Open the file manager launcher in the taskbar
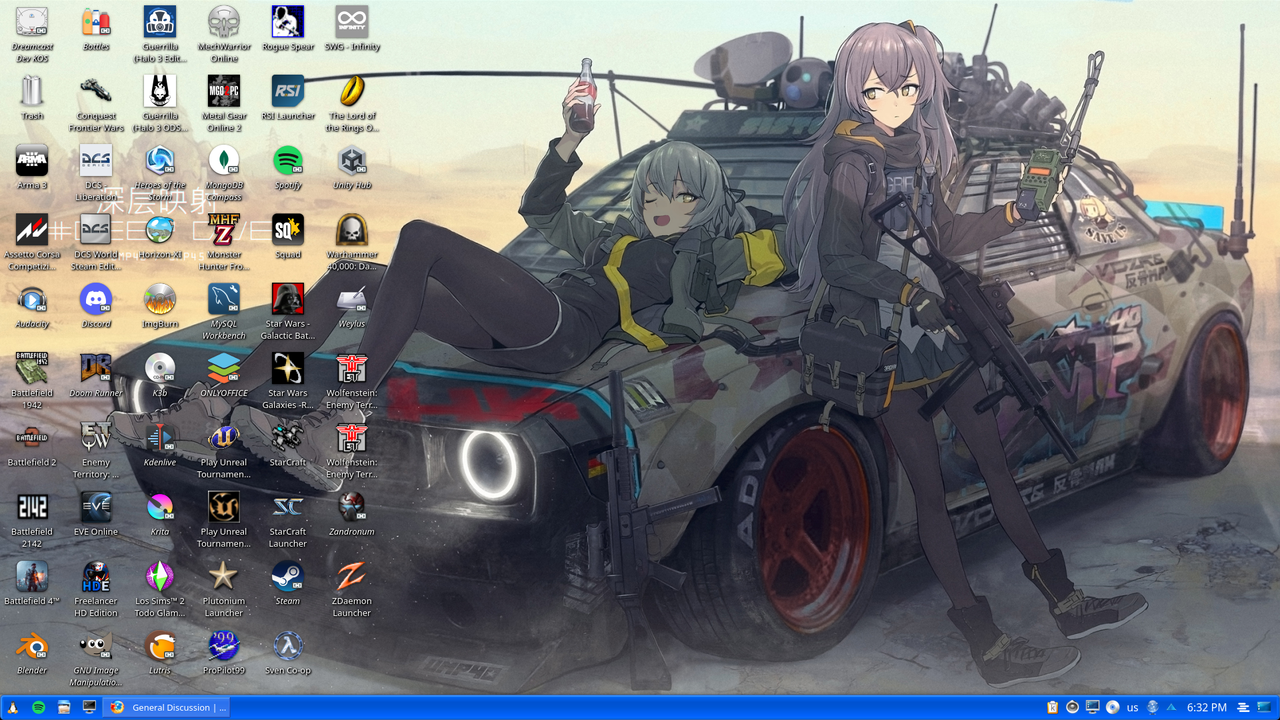The image size is (1280, 720). click(64, 708)
